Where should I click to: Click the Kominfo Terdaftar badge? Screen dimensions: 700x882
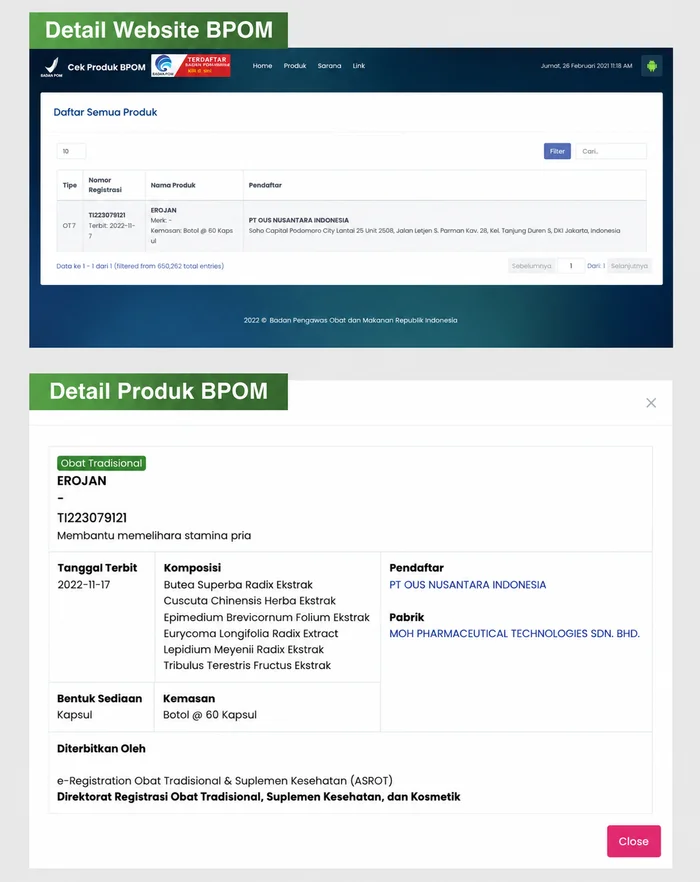[191, 65]
